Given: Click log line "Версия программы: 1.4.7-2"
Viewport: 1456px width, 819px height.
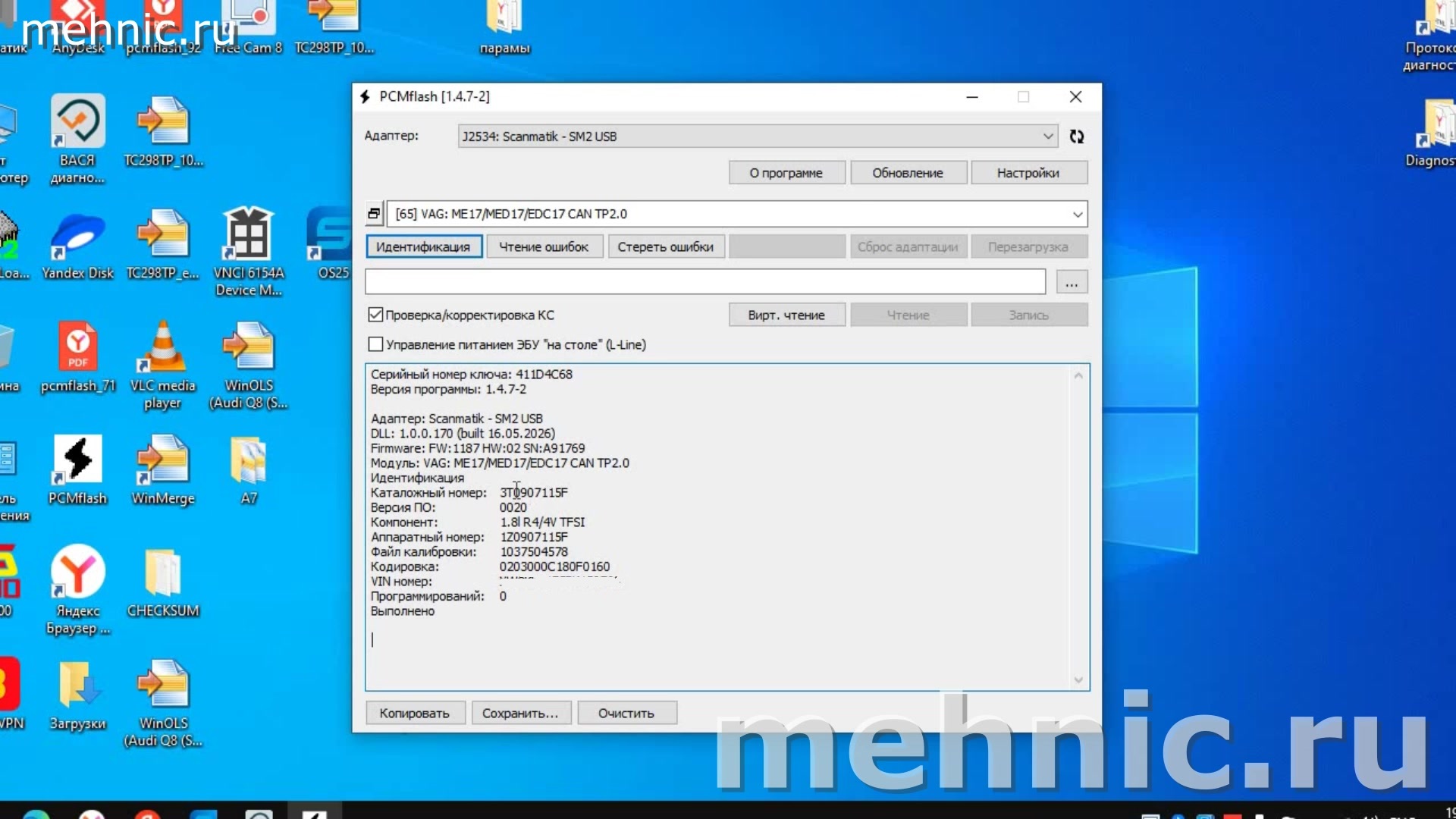Looking at the screenshot, I should [448, 390].
